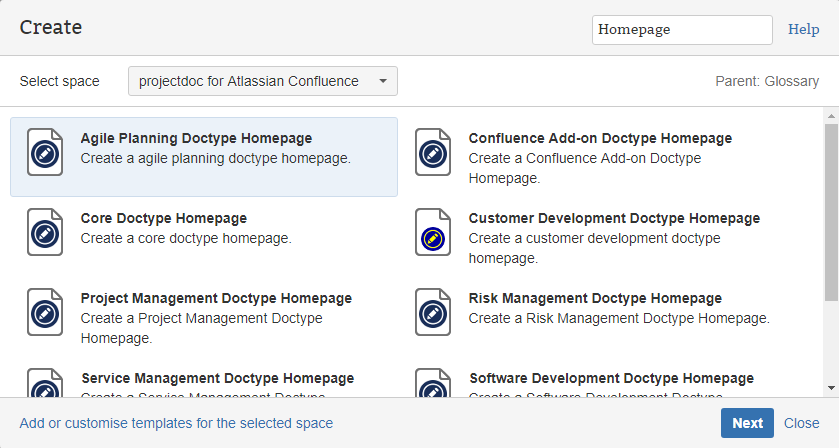Open the Select space dropdown
This screenshot has height=448, width=839.
coord(262,81)
